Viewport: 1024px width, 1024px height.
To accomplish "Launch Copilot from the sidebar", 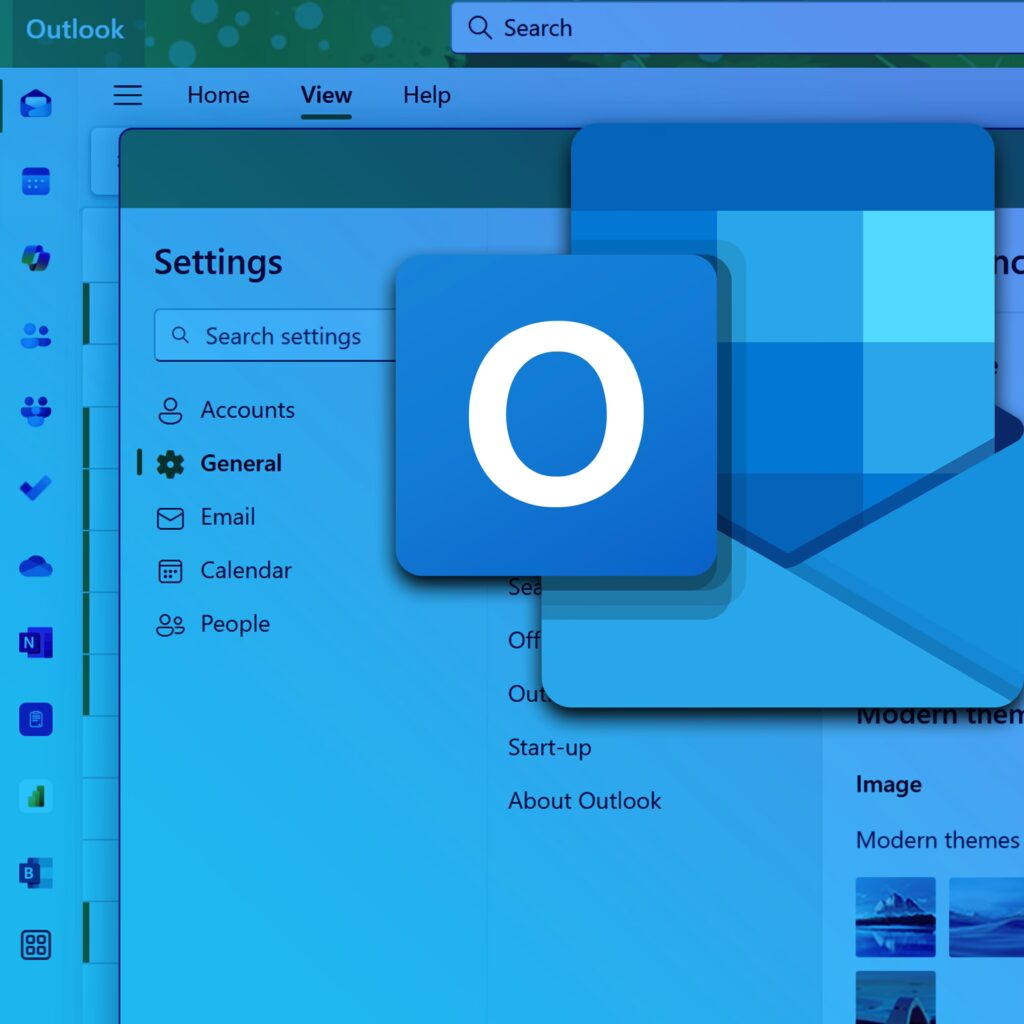I will click(x=36, y=258).
